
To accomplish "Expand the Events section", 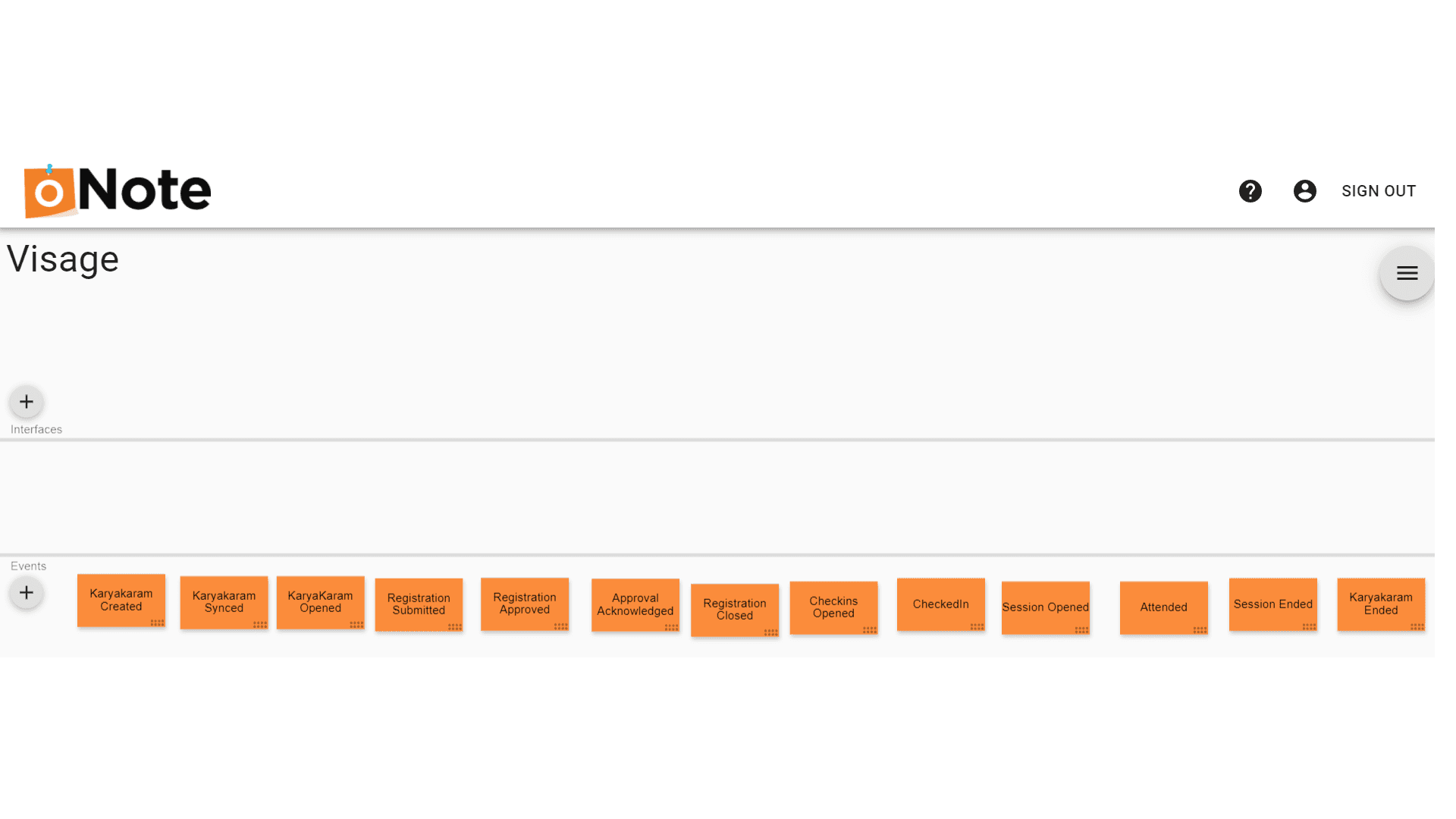I will (28, 566).
